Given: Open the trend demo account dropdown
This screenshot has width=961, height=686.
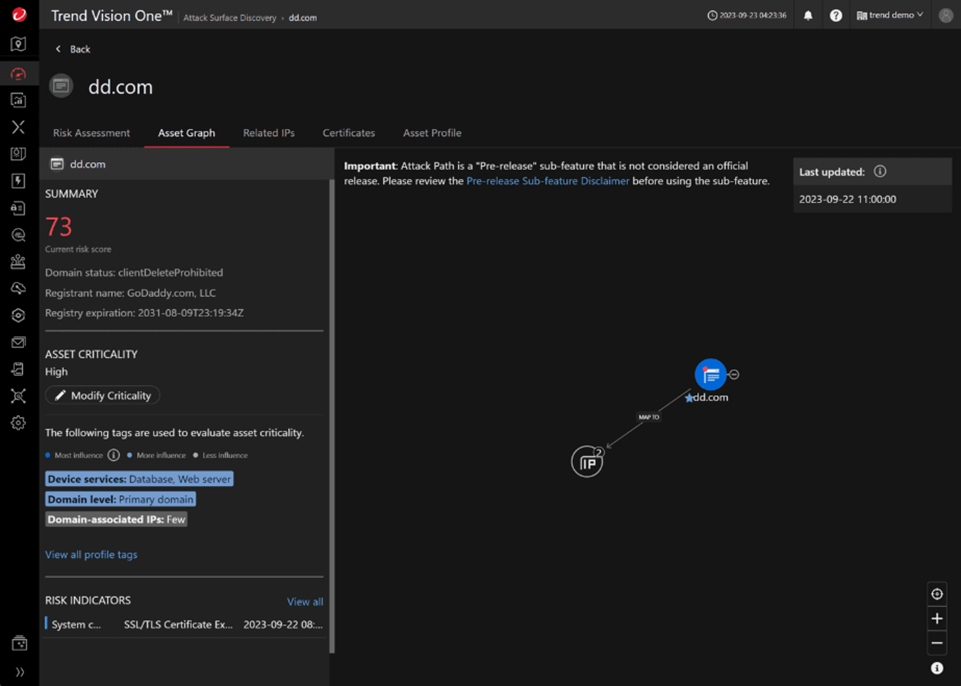Looking at the screenshot, I should [x=890, y=15].
